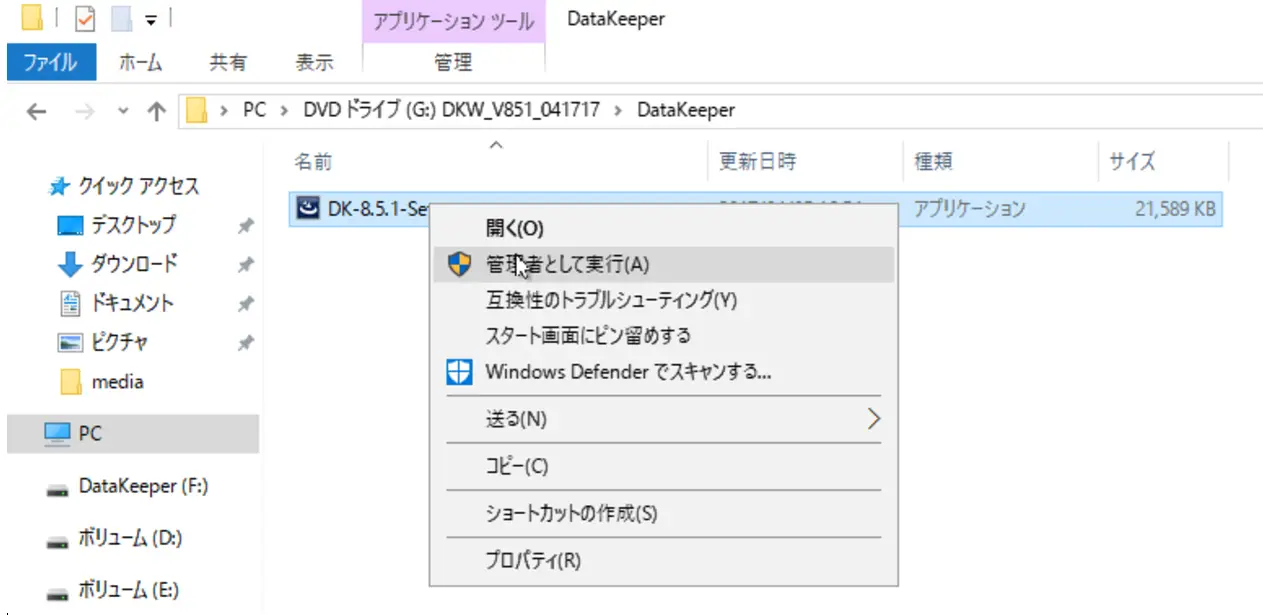Click PC in the address breadcrumb
Image resolution: width=1263 pixels, height=615 pixels.
tap(255, 110)
